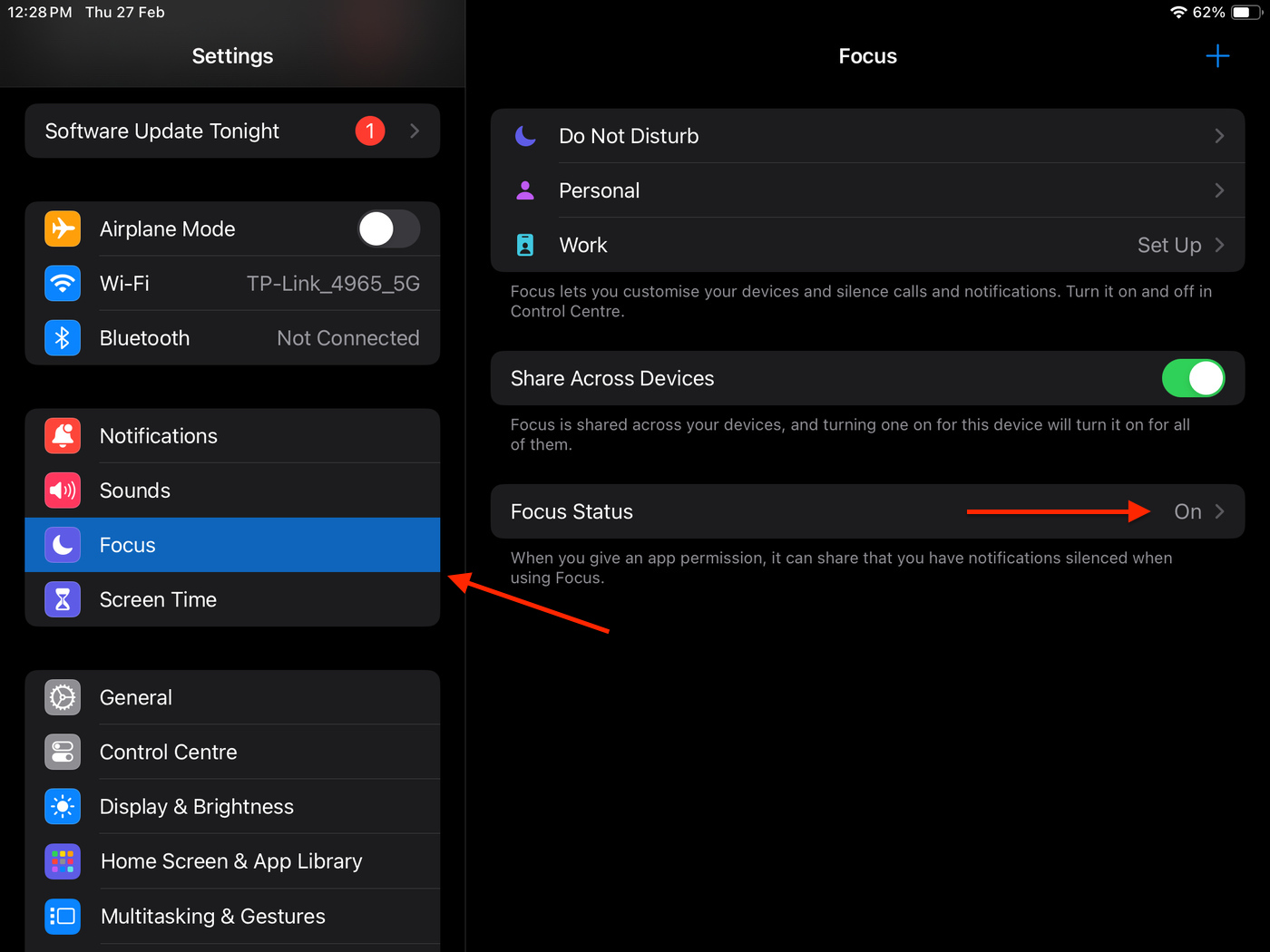The width and height of the screenshot is (1270, 952).
Task: Click Set Up next to Work focus
Action: coord(1169,244)
